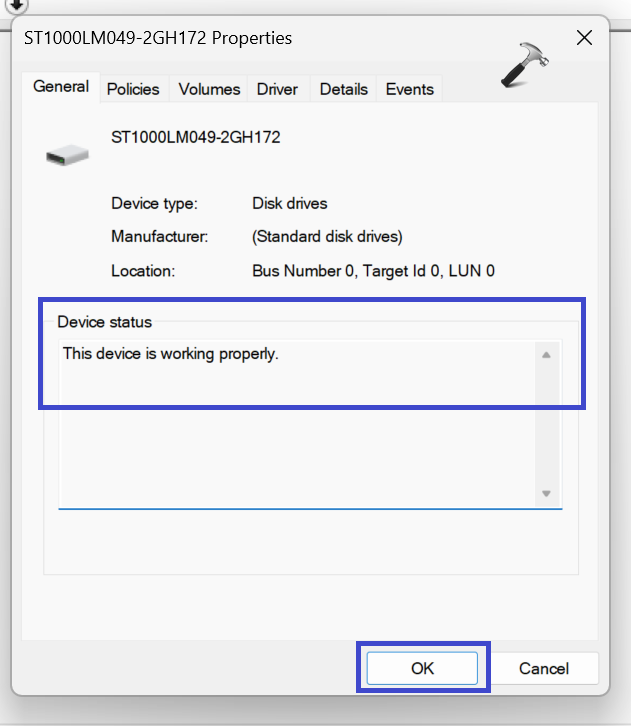This screenshot has height=726, width=631.
Task: Click the Device status scroll up arrow
Action: point(546,355)
